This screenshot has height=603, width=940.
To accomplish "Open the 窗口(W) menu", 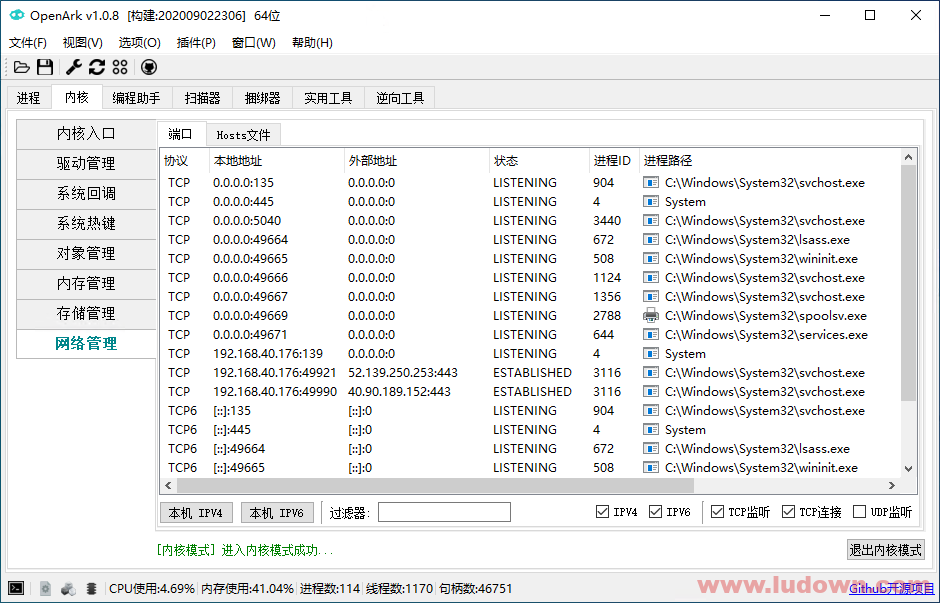I will click(x=254, y=43).
